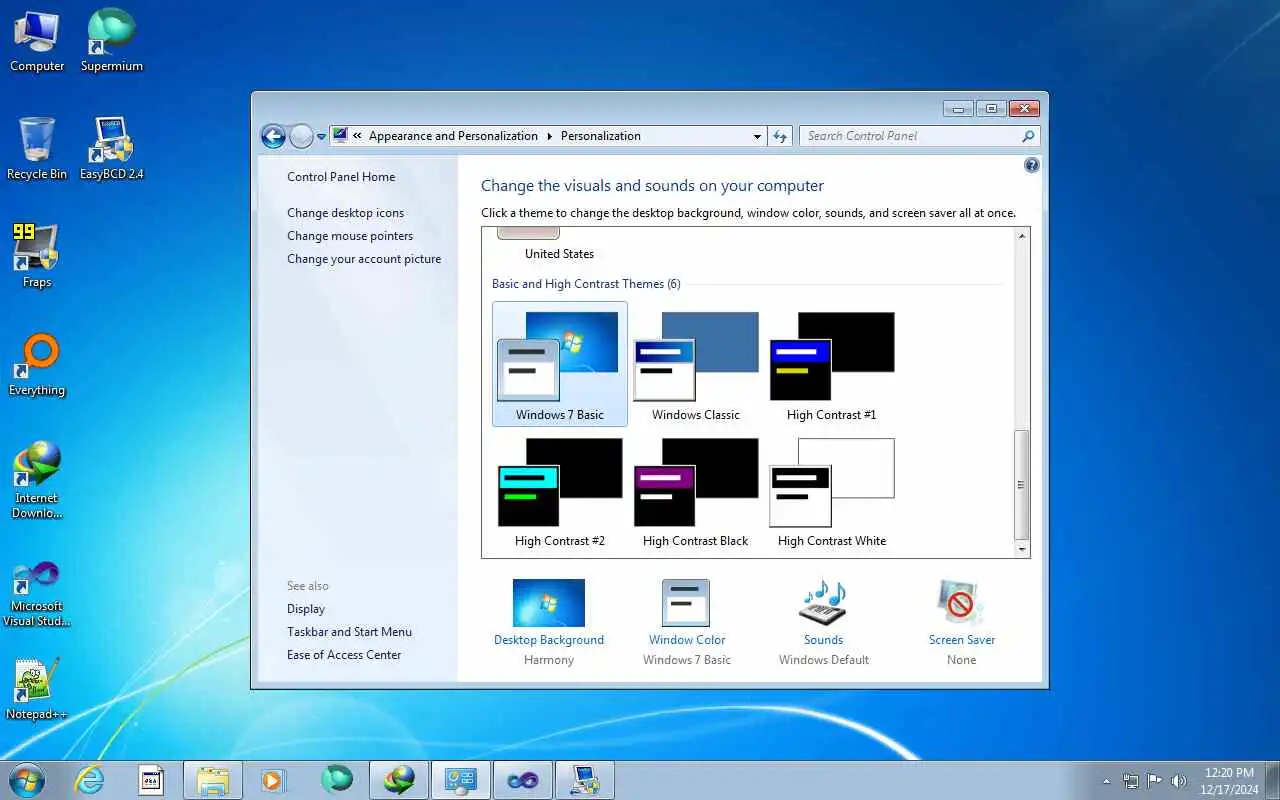
Task: Choose the High Contrast #1 theme
Action: tap(832, 365)
